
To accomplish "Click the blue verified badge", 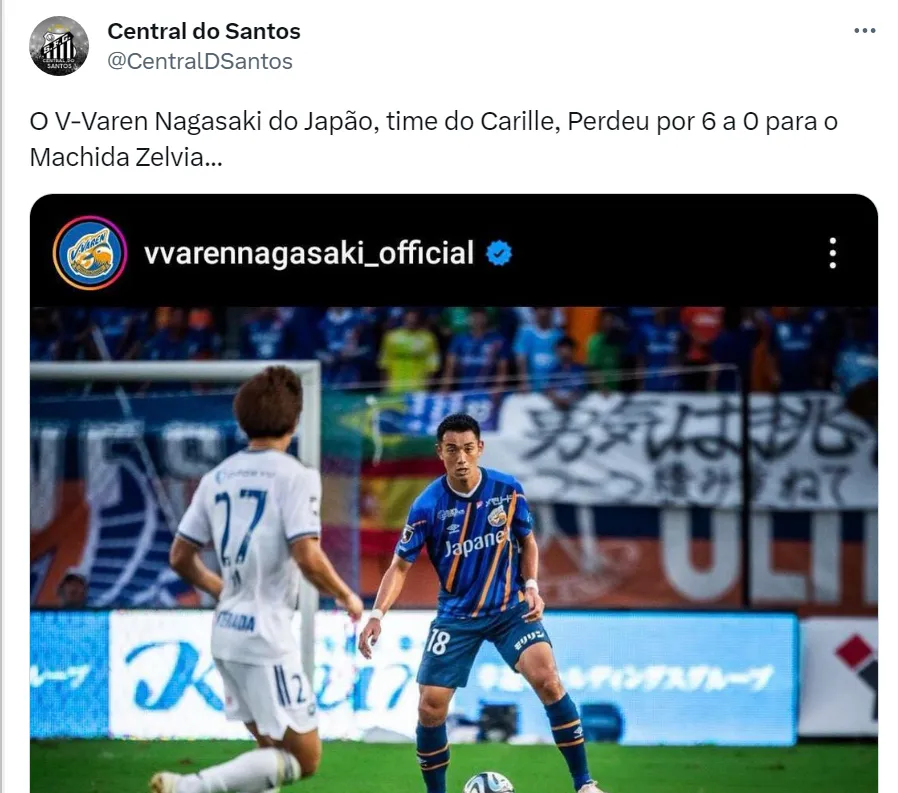I will [x=499, y=253].
